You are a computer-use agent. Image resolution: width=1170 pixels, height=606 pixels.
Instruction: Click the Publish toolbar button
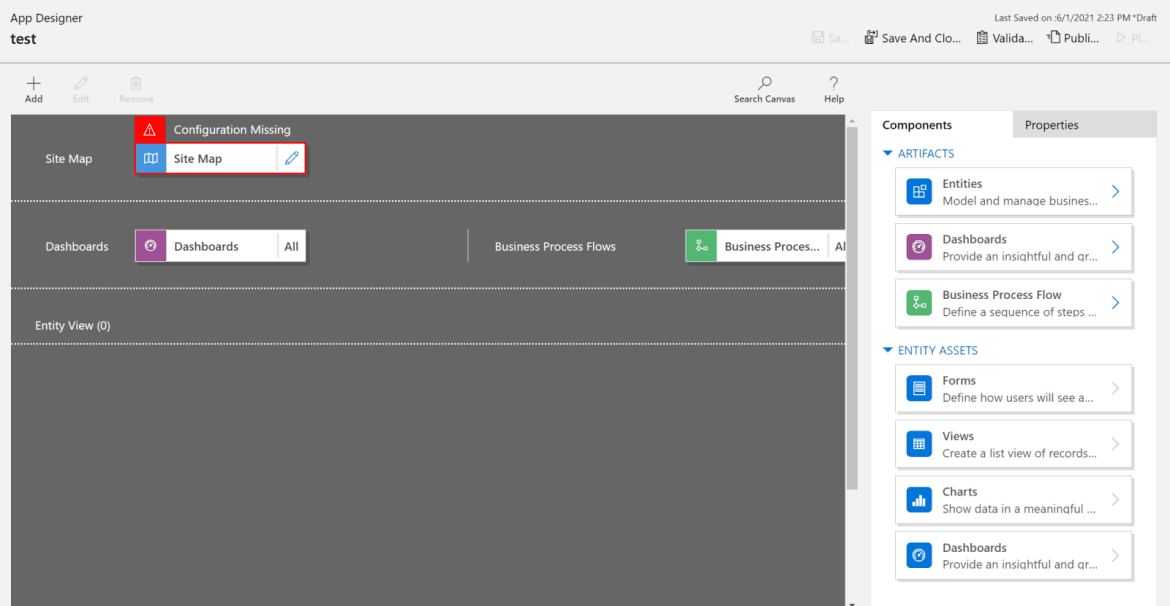tap(1073, 38)
